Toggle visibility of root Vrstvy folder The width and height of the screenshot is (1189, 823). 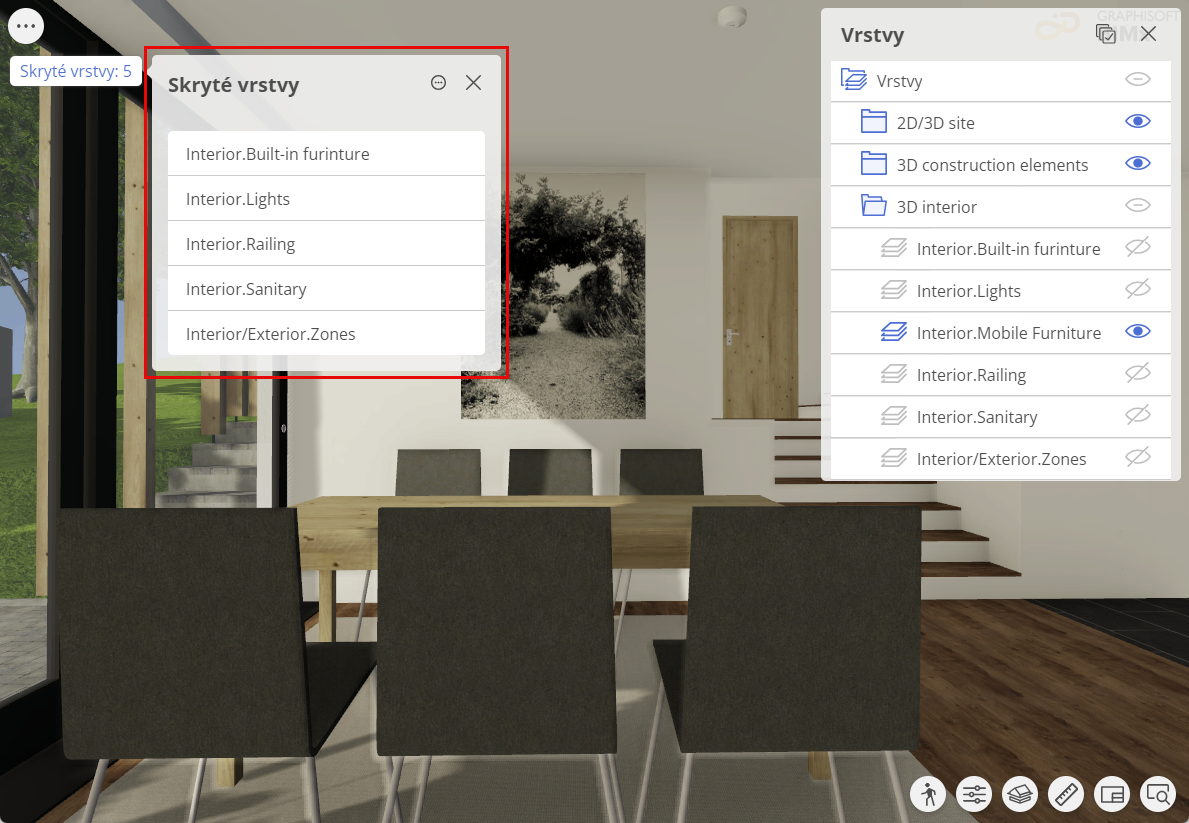click(1137, 80)
